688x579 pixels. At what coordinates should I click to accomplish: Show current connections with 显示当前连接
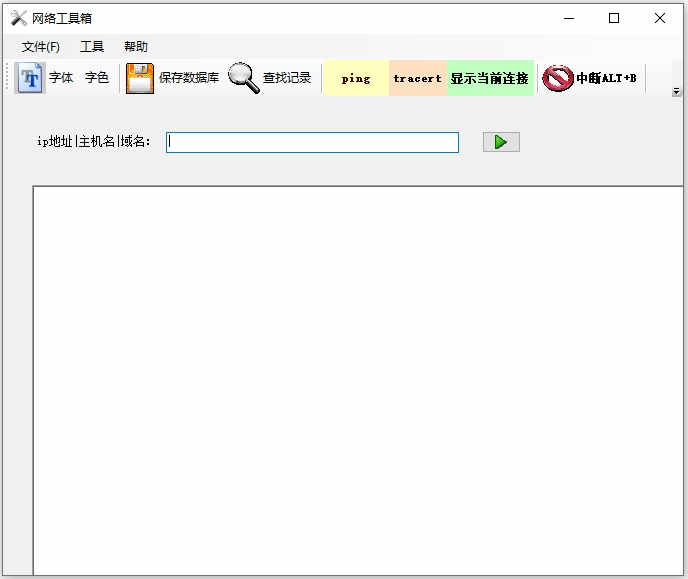pos(490,79)
